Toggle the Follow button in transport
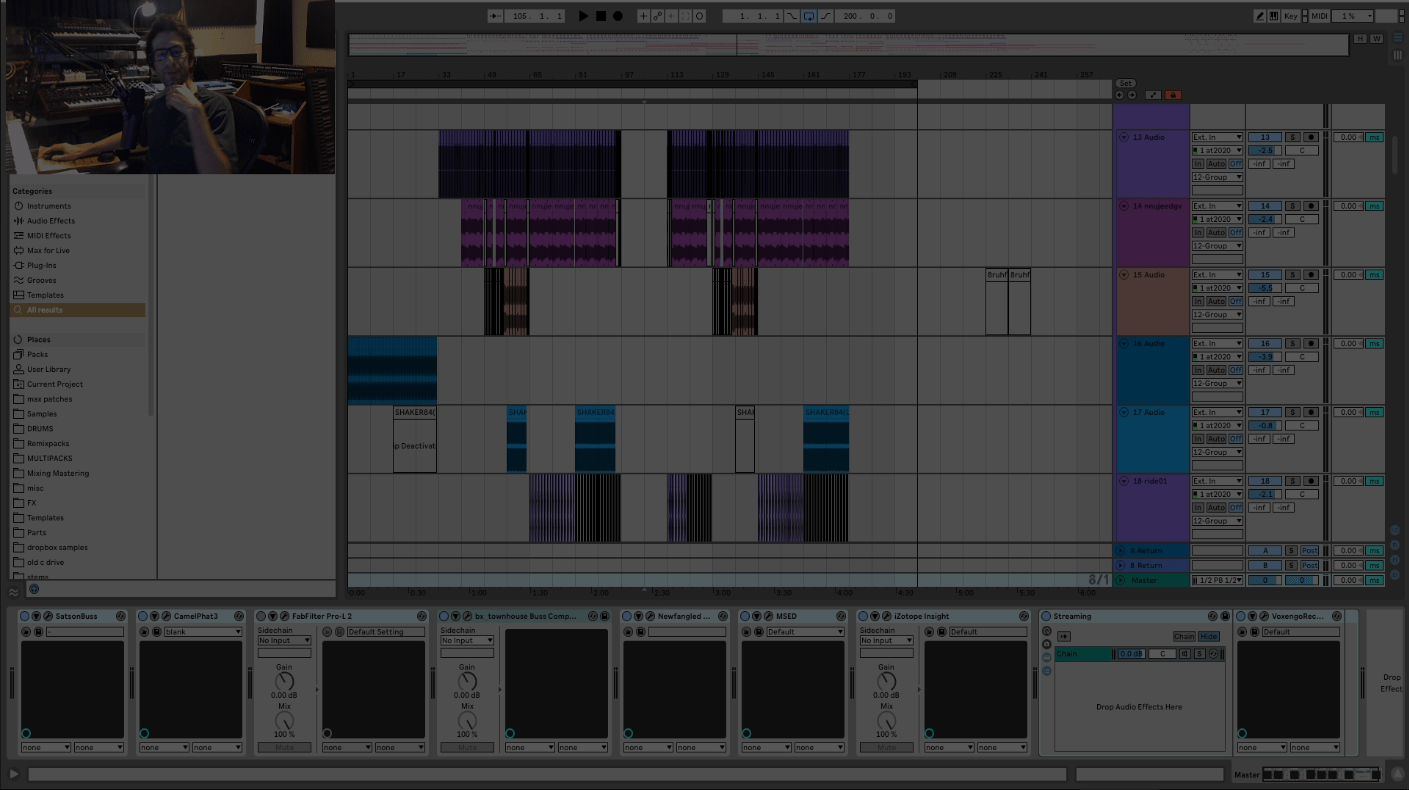The image size is (1409, 790). coord(496,16)
